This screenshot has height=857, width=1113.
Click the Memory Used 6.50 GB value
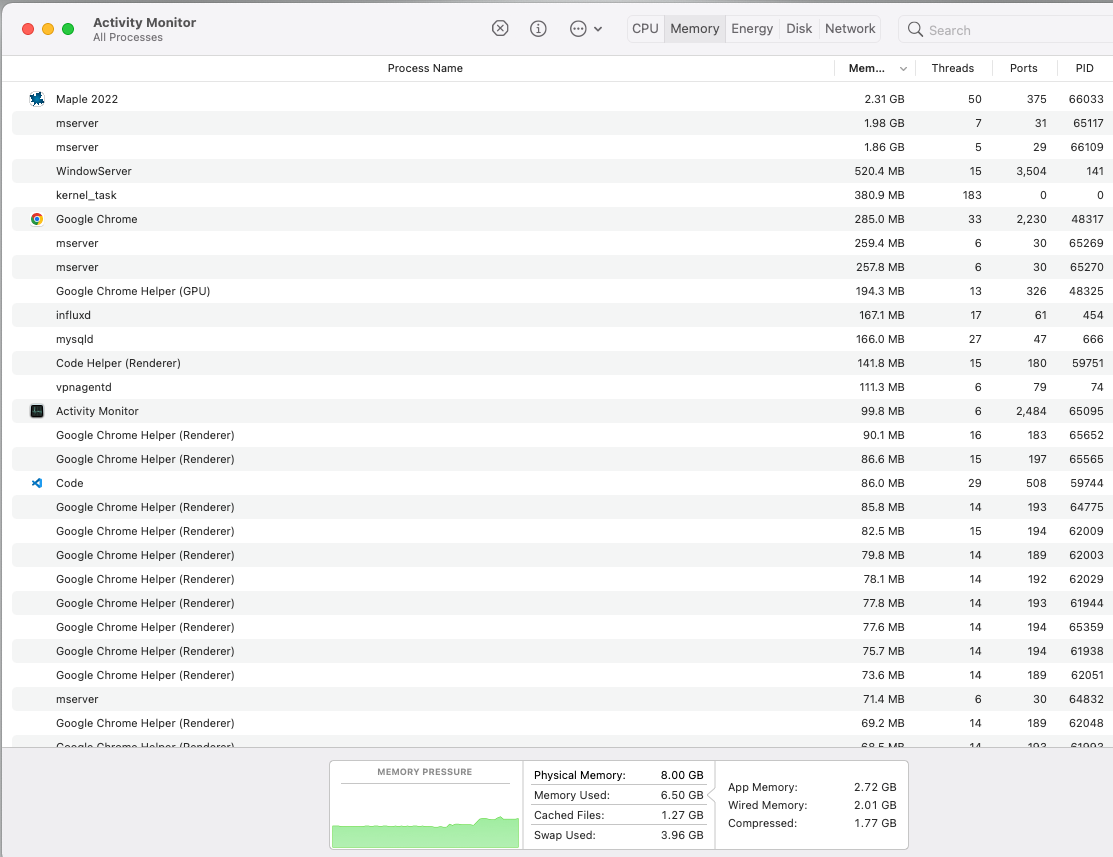tap(681, 795)
